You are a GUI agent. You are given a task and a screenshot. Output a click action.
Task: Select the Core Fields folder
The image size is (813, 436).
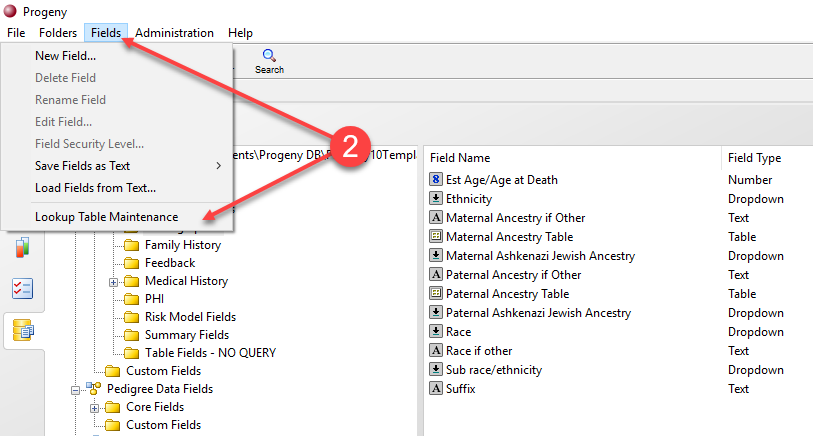(x=155, y=406)
